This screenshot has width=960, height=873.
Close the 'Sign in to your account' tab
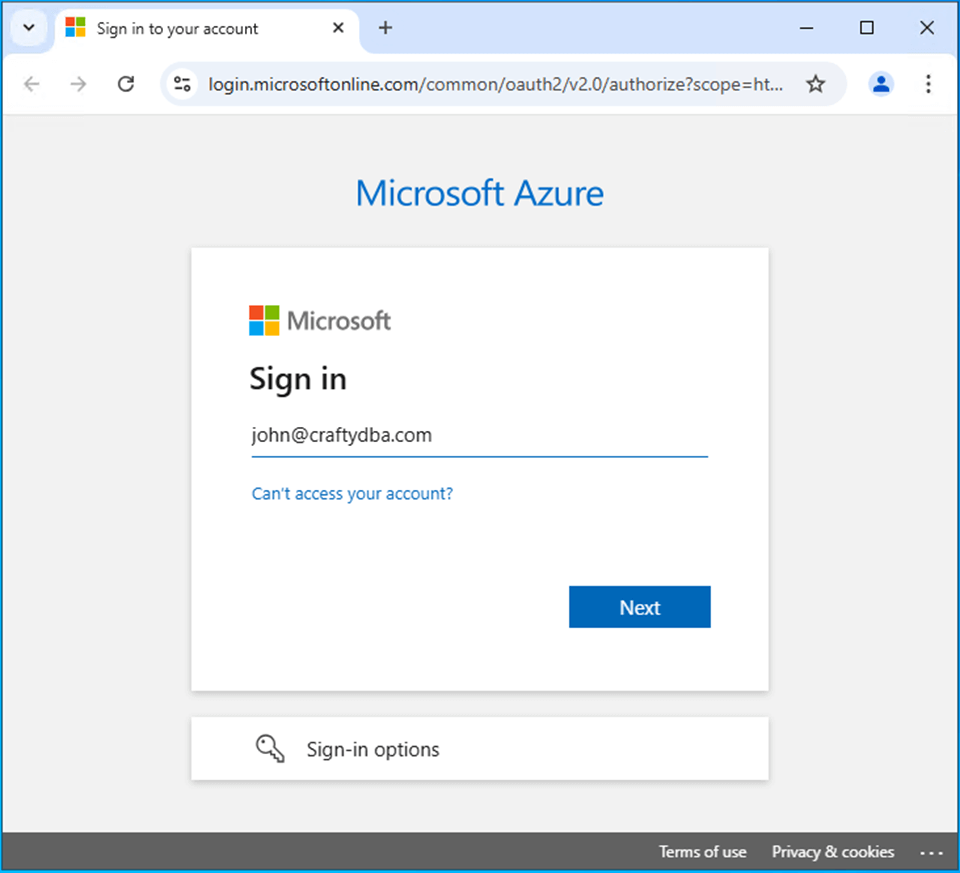[x=338, y=28]
